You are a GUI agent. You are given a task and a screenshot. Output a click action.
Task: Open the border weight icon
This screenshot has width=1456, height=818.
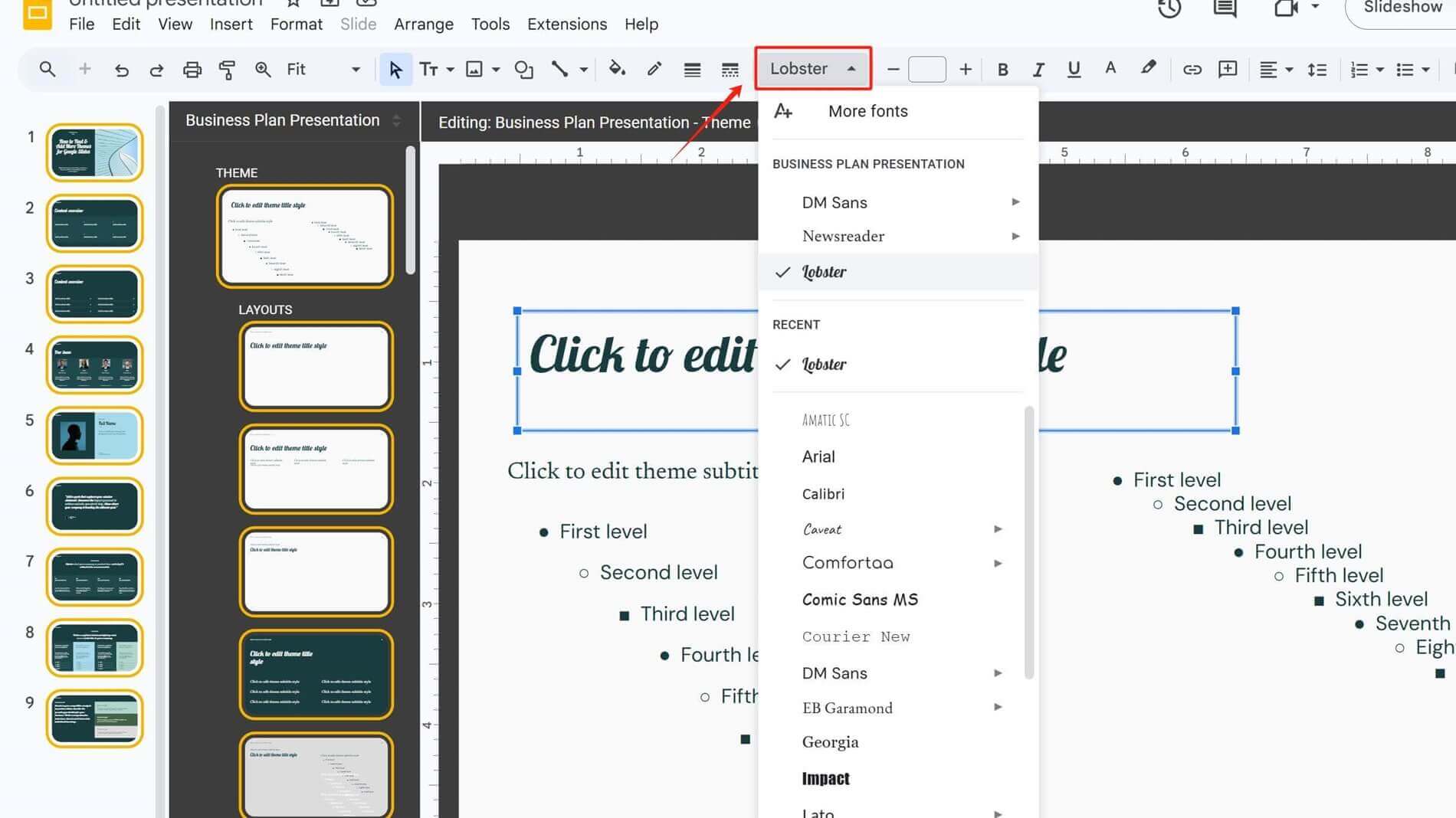point(692,70)
